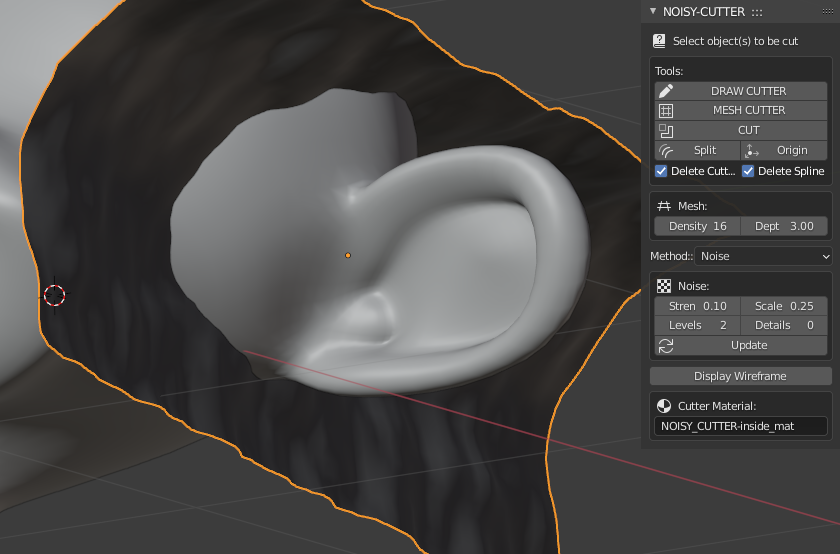Click the Mesh section hash icon

[x=664, y=206]
